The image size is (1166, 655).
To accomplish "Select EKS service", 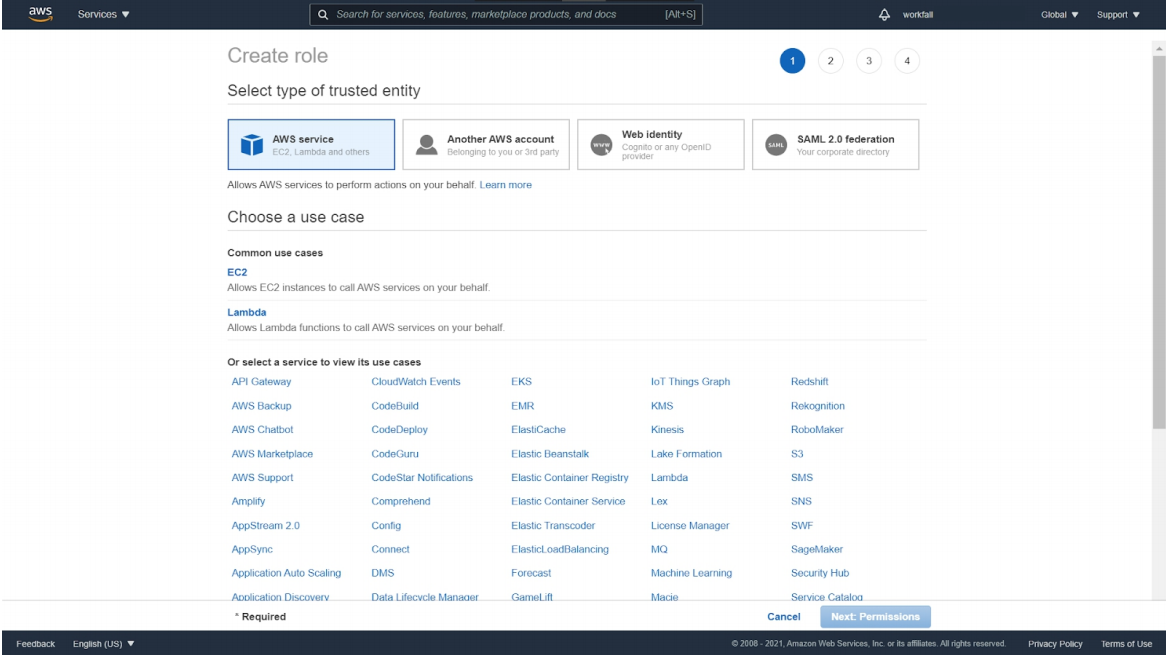I will [521, 381].
